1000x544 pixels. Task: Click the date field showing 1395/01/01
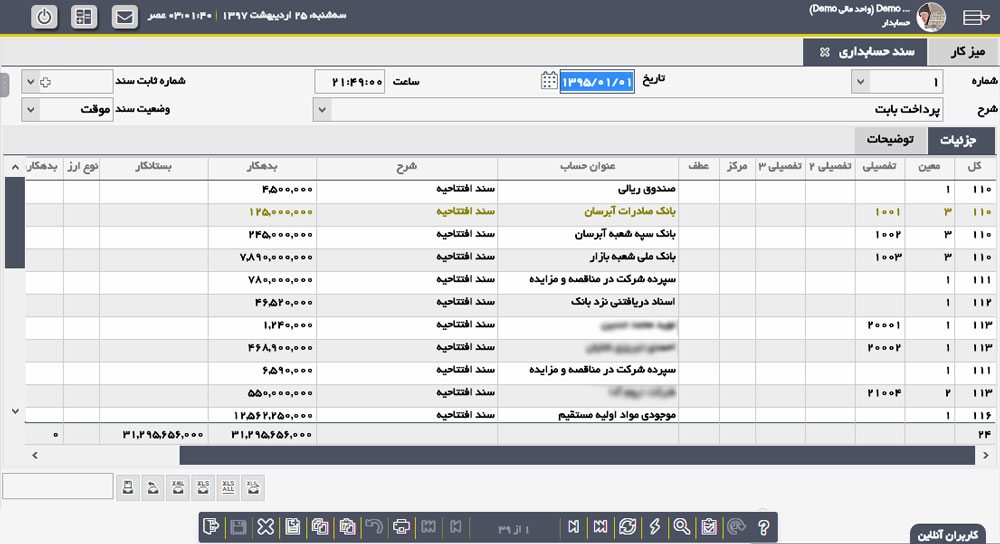click(596, 82)
